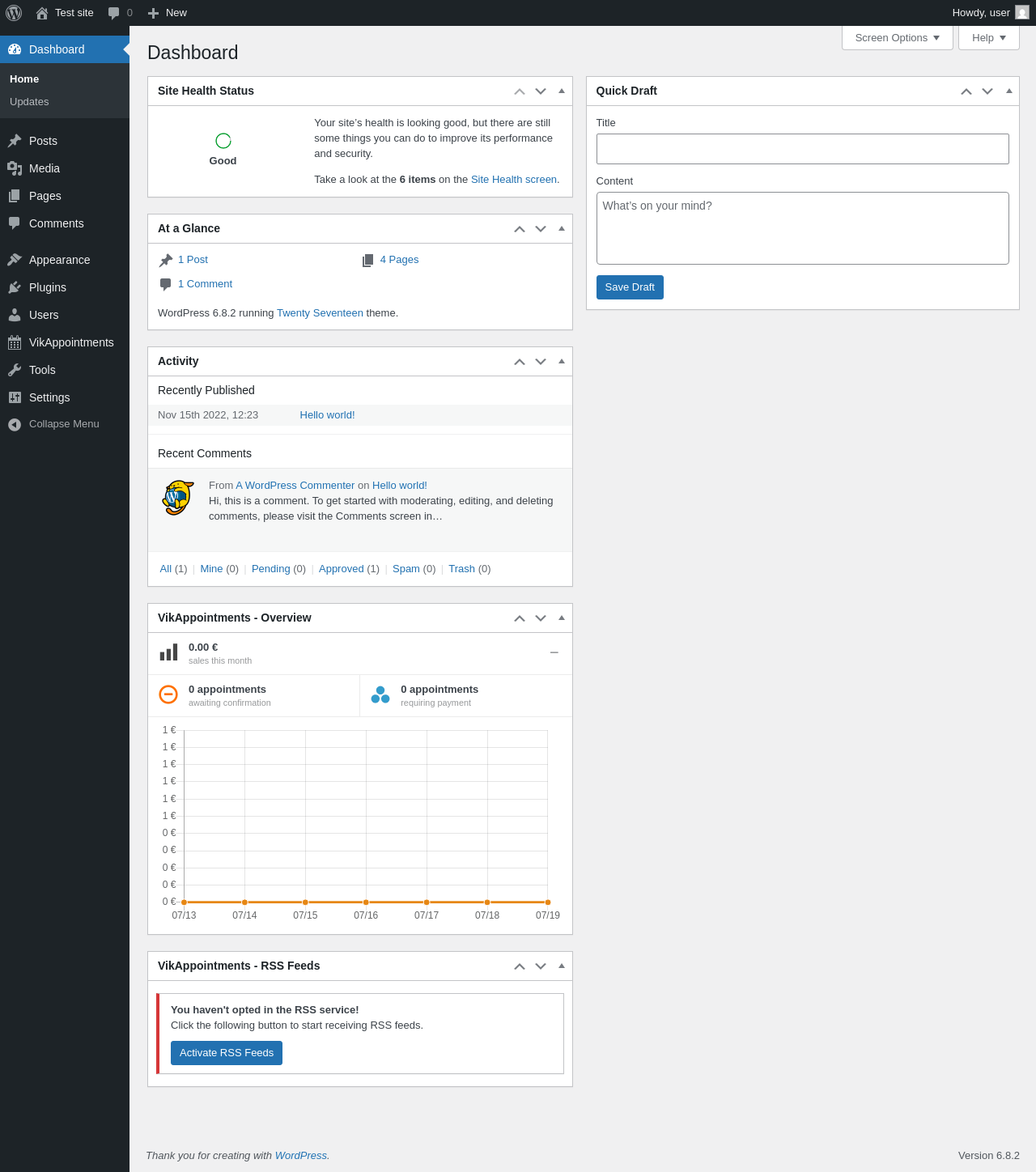Screen dimensions: 1036x1172
Task: Toggle the VikAppointments RSS Feeds panel
Action: [x=562, y=966]
